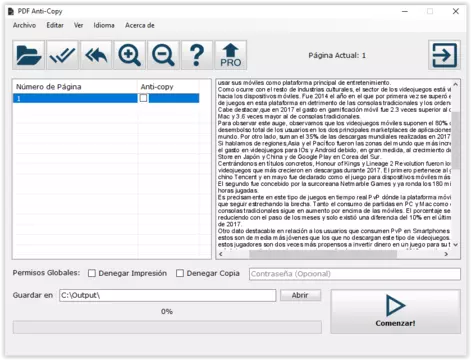Open the Idioma menu
471x360 pixels.
click(x=104, y=25)
